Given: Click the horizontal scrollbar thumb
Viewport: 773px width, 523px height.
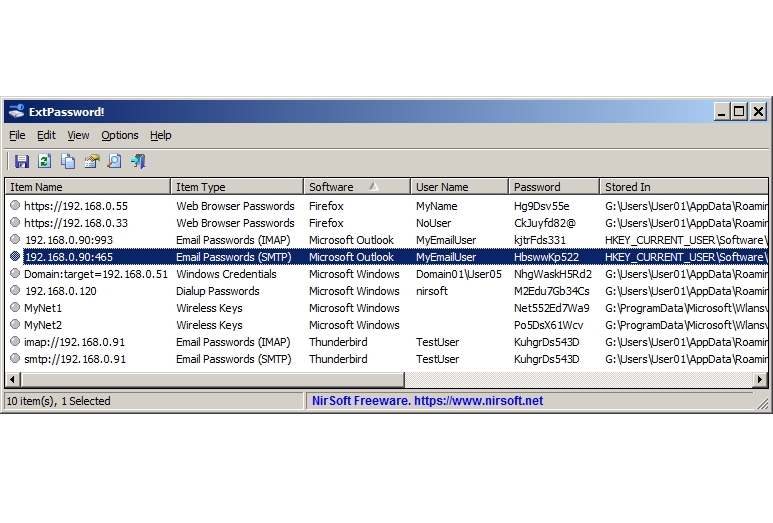Looking at the screenshot, I should click(x=212, y=380).
